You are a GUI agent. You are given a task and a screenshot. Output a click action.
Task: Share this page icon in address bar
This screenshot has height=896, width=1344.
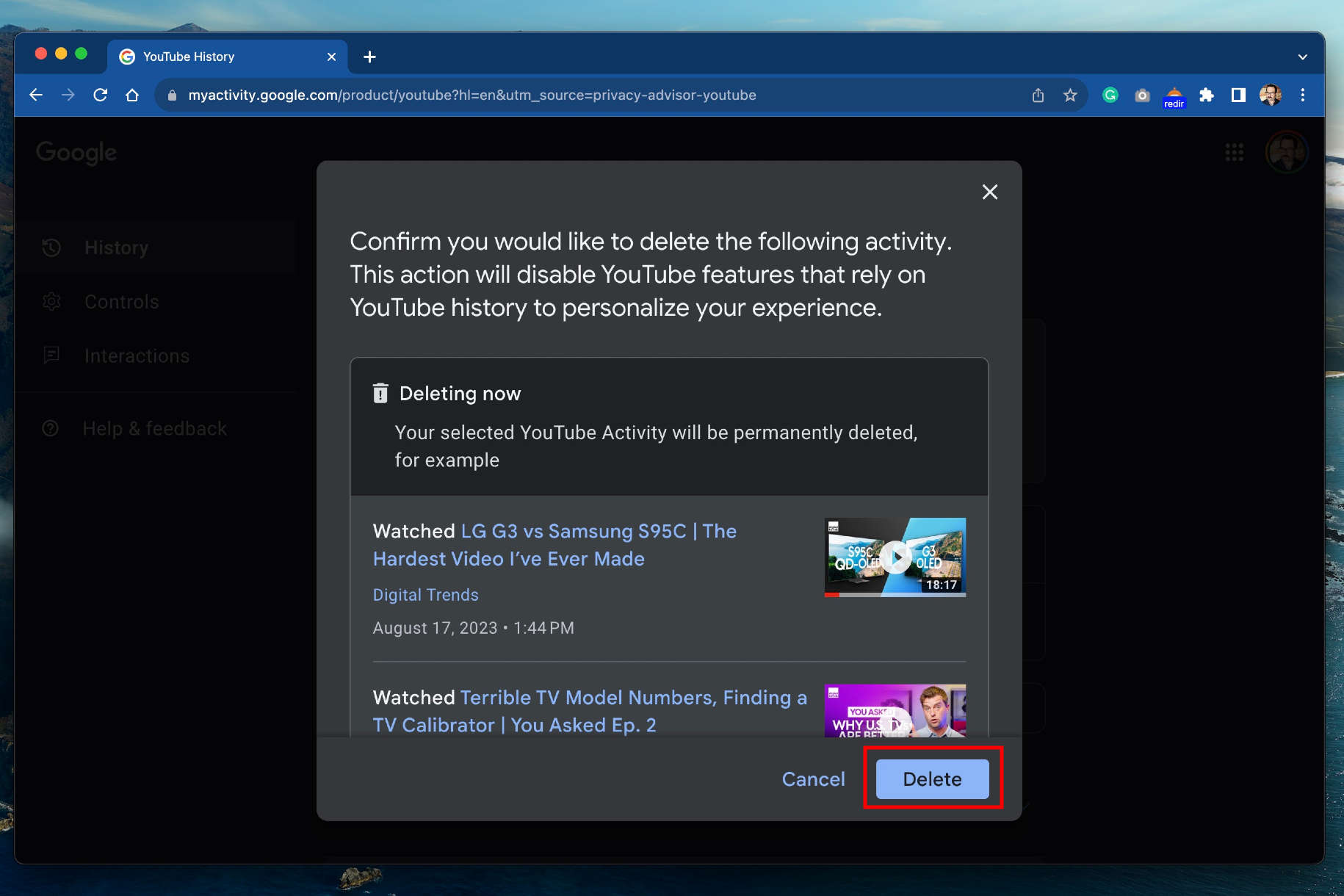[1038, 95]
